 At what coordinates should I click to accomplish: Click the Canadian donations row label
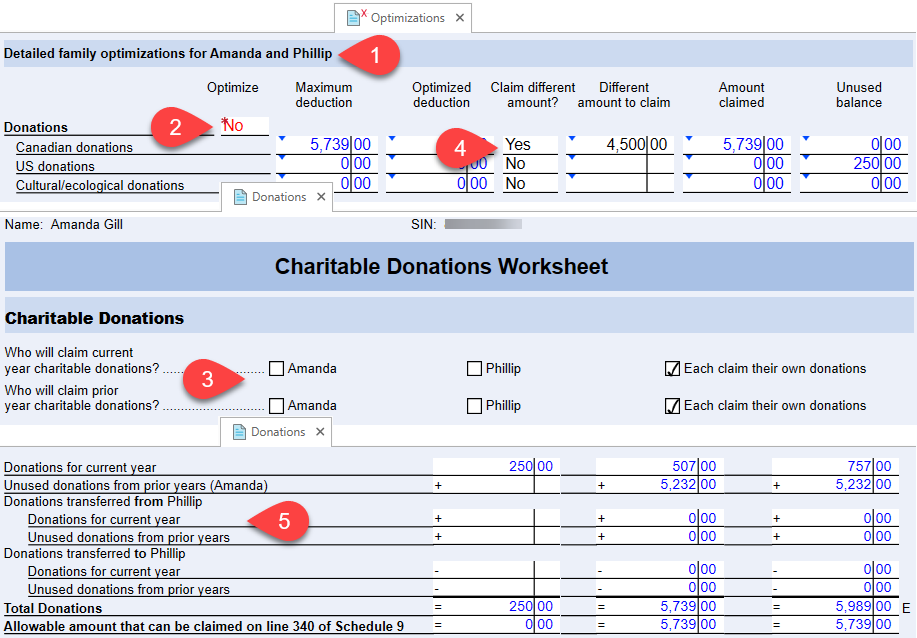74,147
